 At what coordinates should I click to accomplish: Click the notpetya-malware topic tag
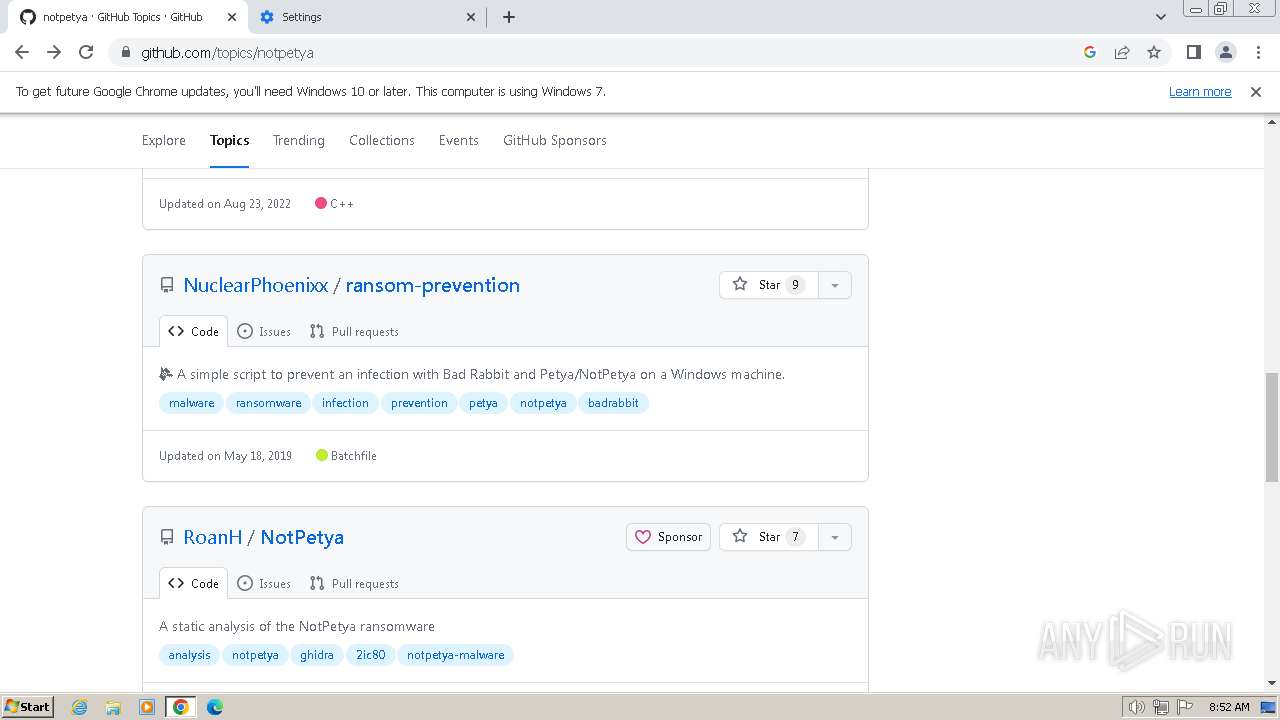[x=455, y=655]
